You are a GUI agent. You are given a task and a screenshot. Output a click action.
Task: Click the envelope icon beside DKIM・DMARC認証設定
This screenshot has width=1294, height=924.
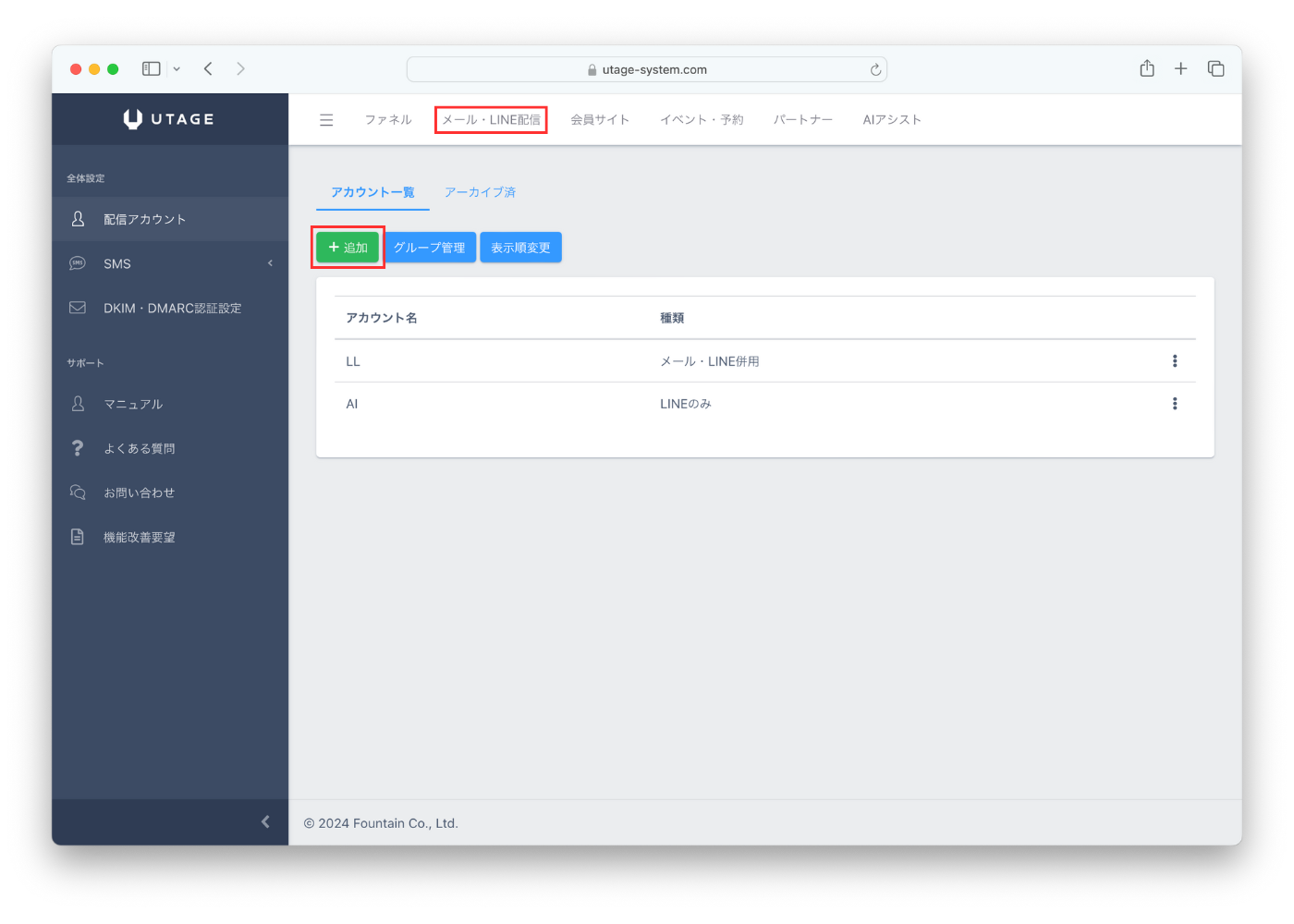pyautogui.click(x=78, y=308)
